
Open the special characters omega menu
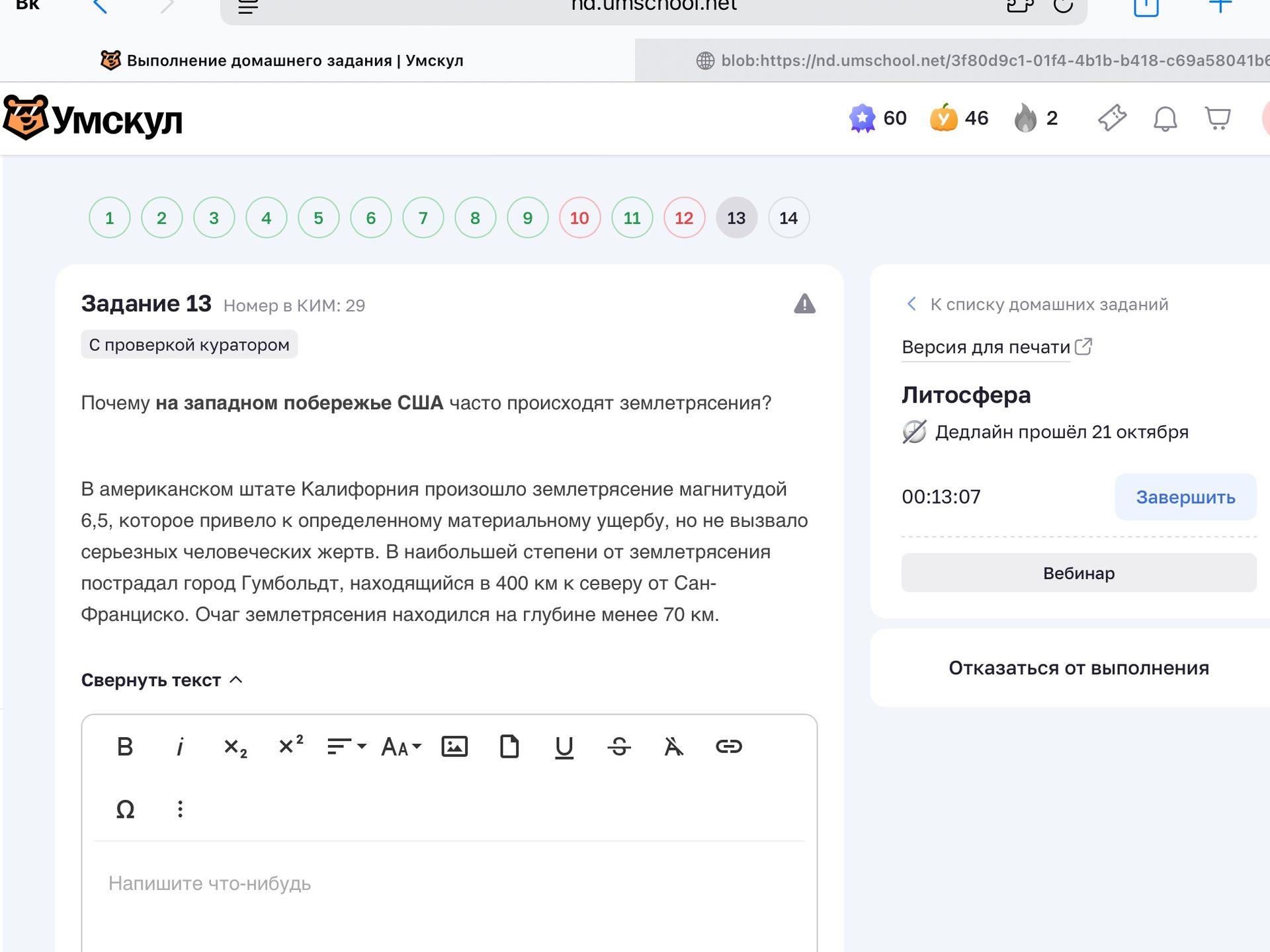click(125, 809)
